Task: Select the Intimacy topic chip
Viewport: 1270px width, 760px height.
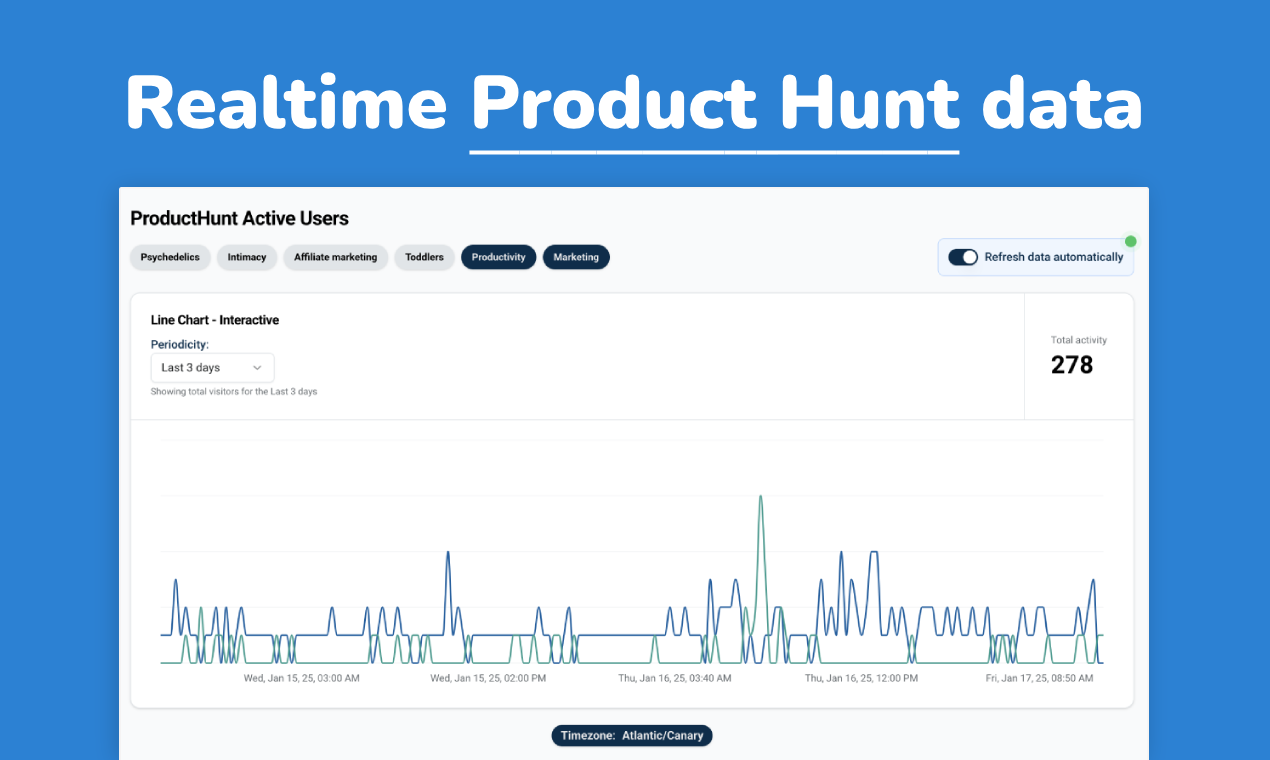Action: [247, 257]
